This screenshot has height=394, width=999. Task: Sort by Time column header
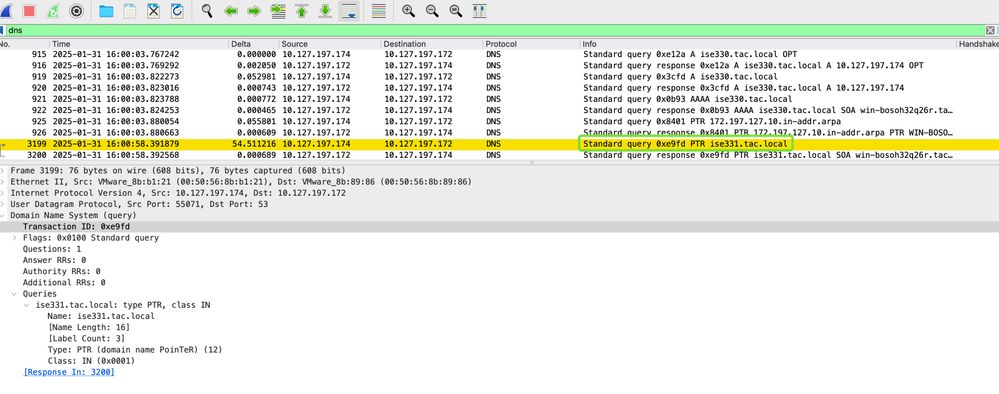[x=139, y=44]
